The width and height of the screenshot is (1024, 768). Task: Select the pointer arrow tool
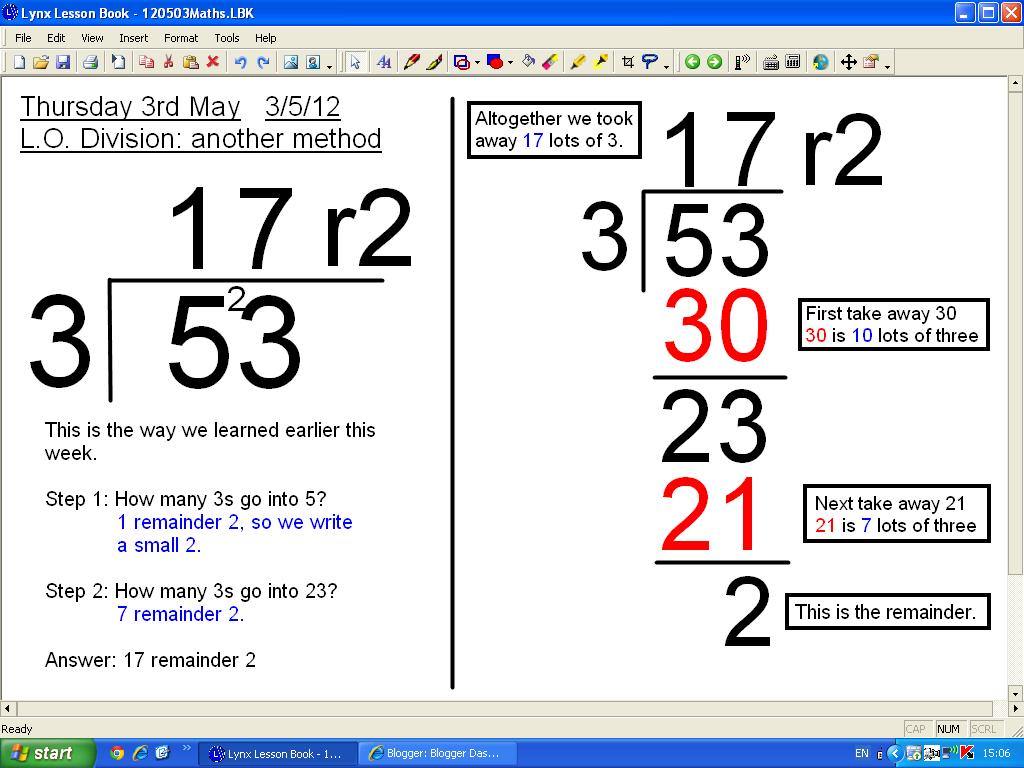pyautogui.click(x=354, y=61)
